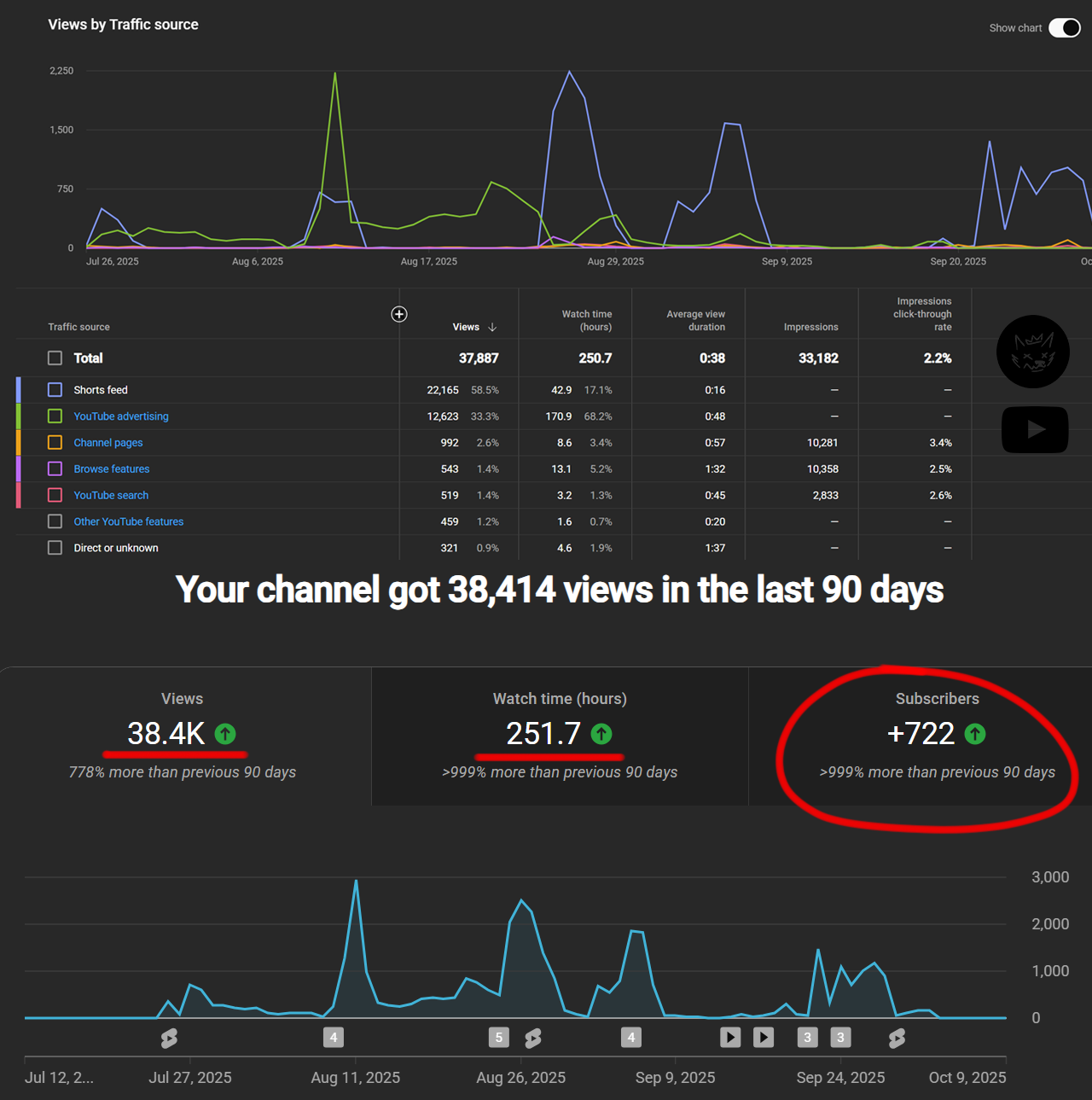Open the Channel pages traffic source link
Image resolution: width=1092 pixels, height=1100 pixels.
pyautogui.click(x=108, y=443)
